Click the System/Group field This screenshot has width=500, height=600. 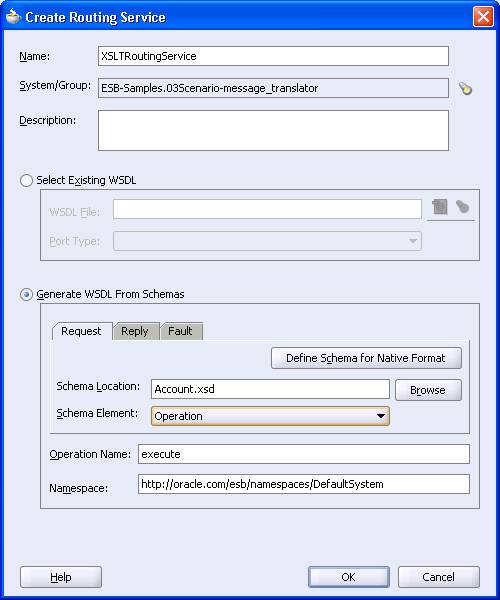(273, 88)
